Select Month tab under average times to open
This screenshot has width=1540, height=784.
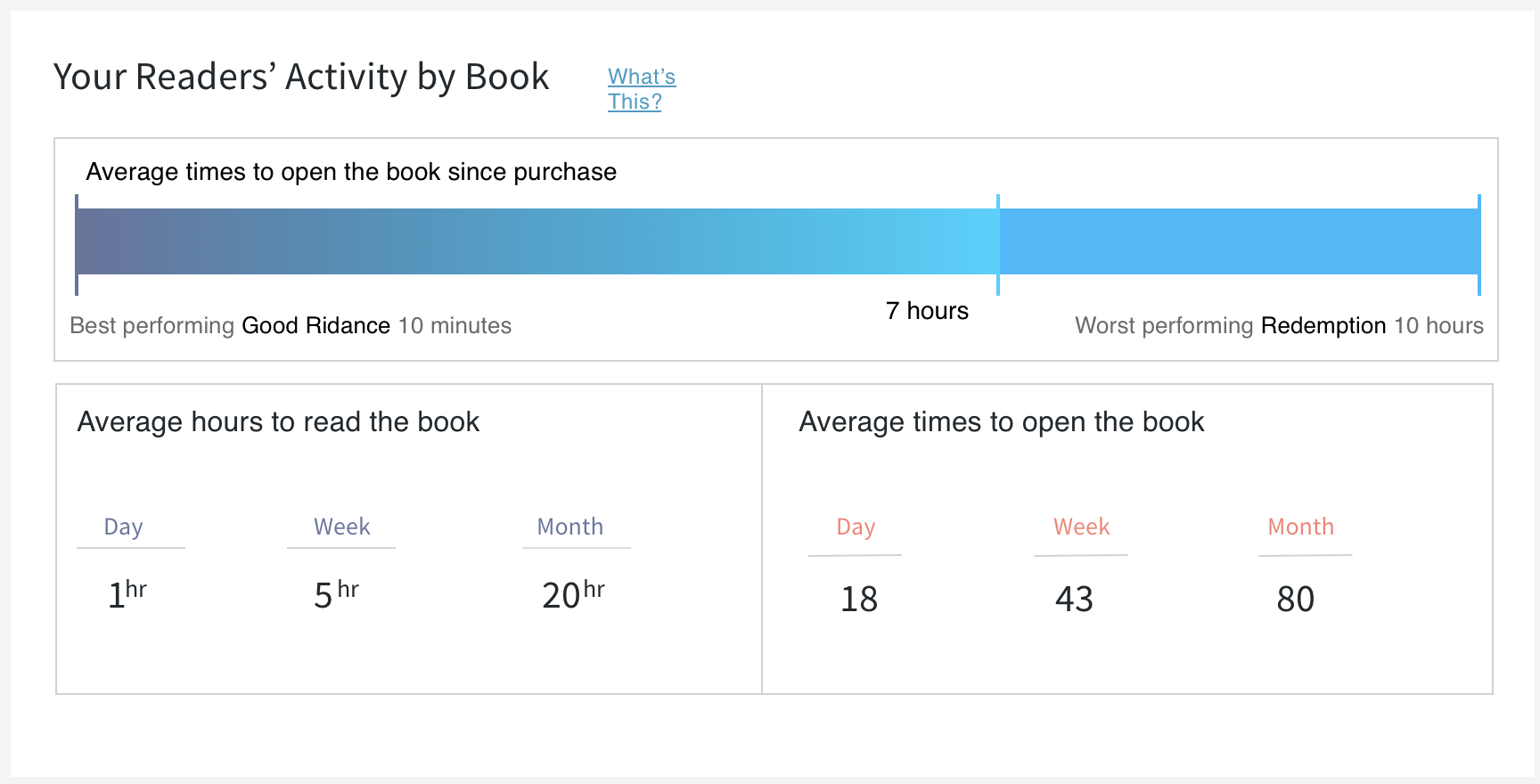coord(1300,527)
